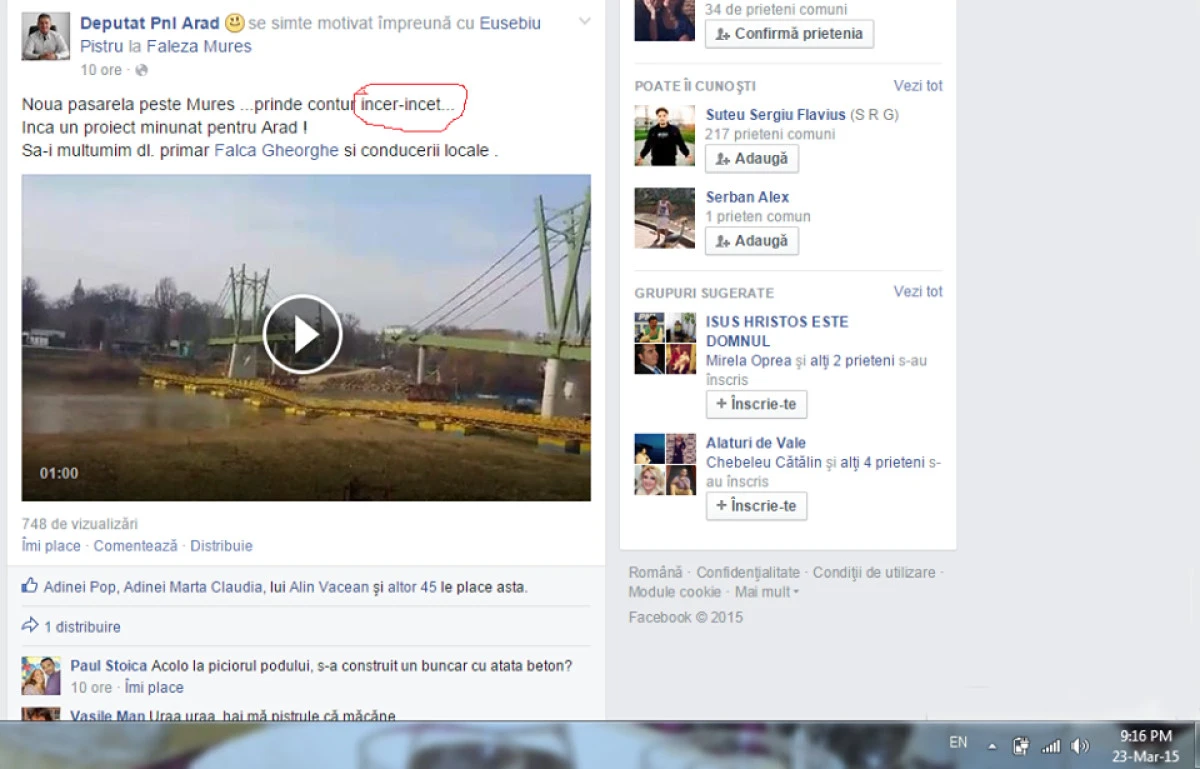Viewport: 1200px width, 769px height.
Task: Open Suteu Sergiu Flavius avatar
Action: tap(665, 135)
